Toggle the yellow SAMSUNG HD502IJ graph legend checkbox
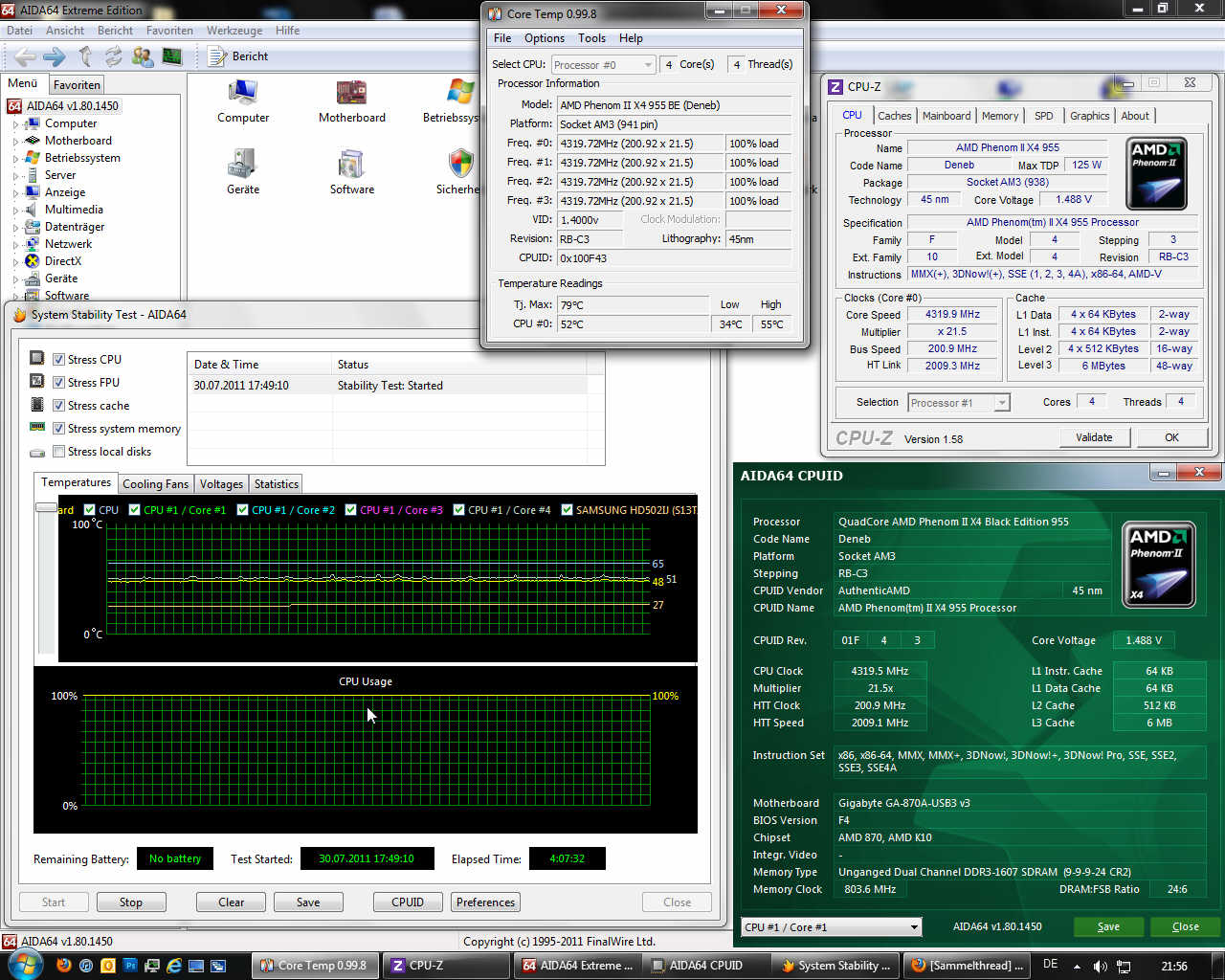 point(568,510)
